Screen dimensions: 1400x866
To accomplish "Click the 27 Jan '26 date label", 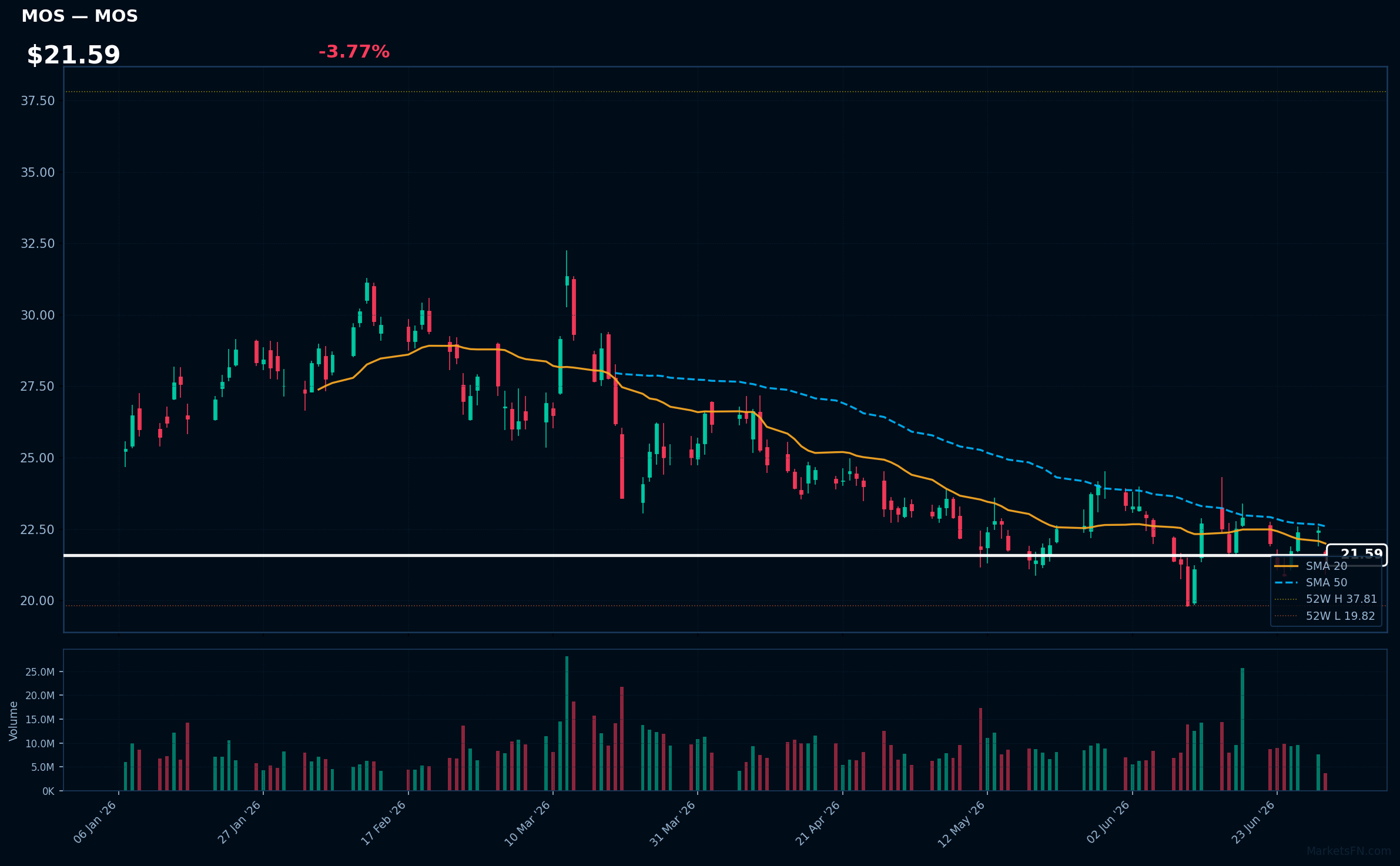I will pos(240,823).
